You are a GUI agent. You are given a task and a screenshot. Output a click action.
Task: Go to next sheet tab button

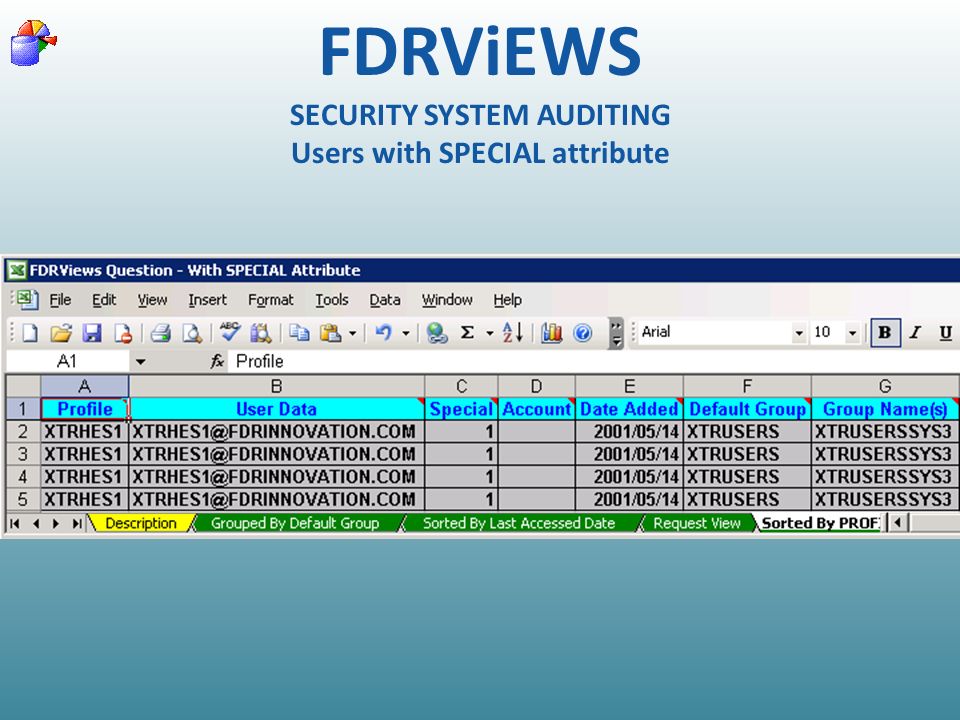[56, 523]
